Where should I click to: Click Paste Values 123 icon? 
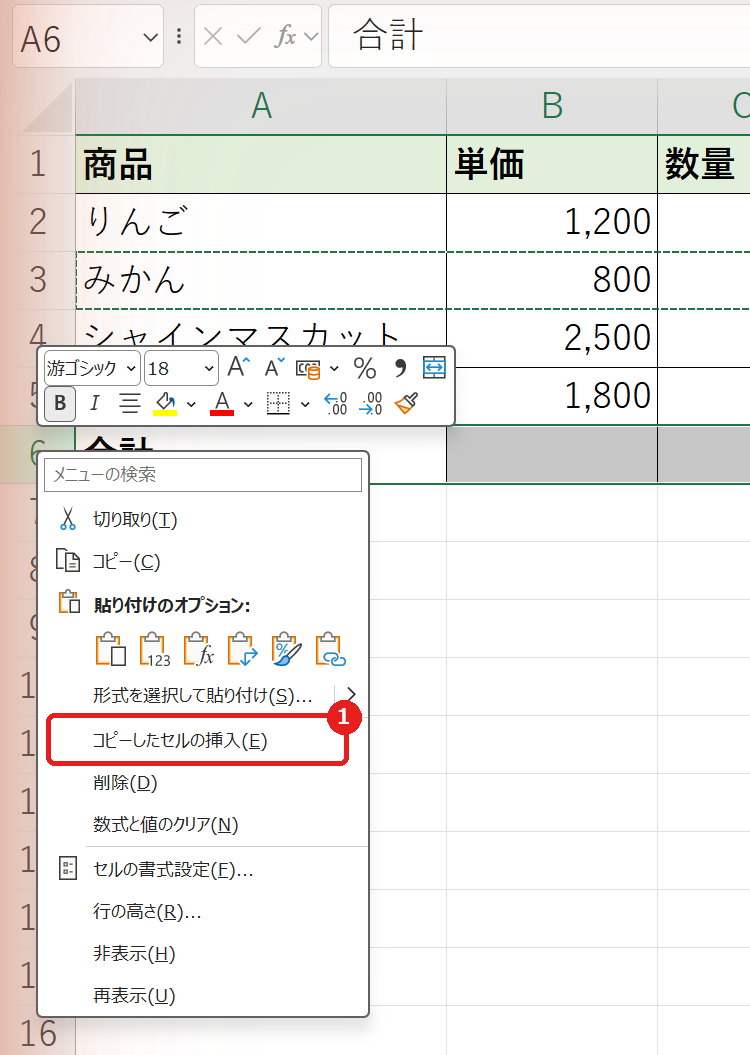point(154,649)
